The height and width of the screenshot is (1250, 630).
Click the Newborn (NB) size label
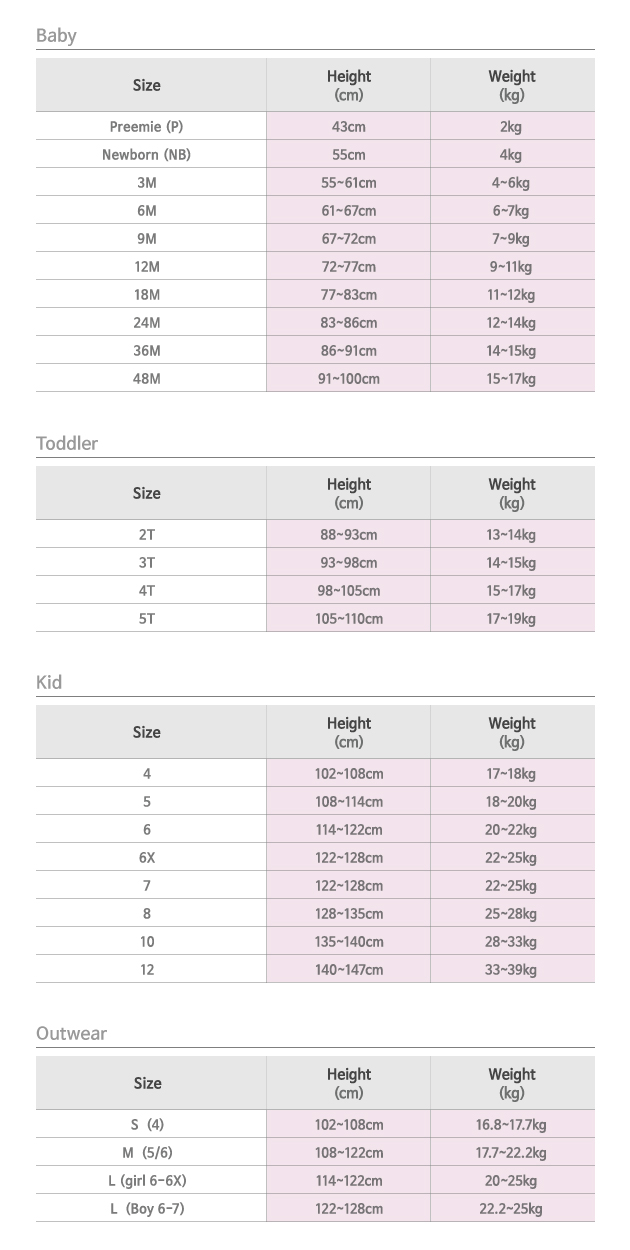coord(146,155)
